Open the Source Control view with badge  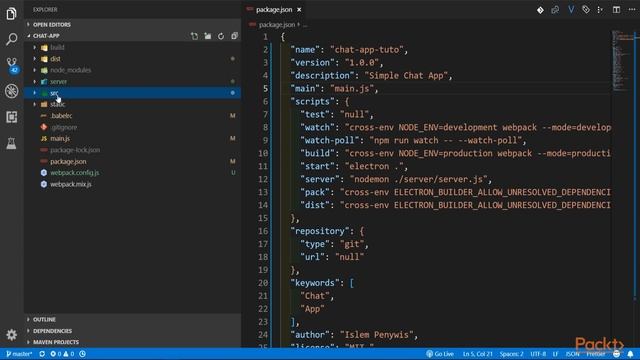12,65
